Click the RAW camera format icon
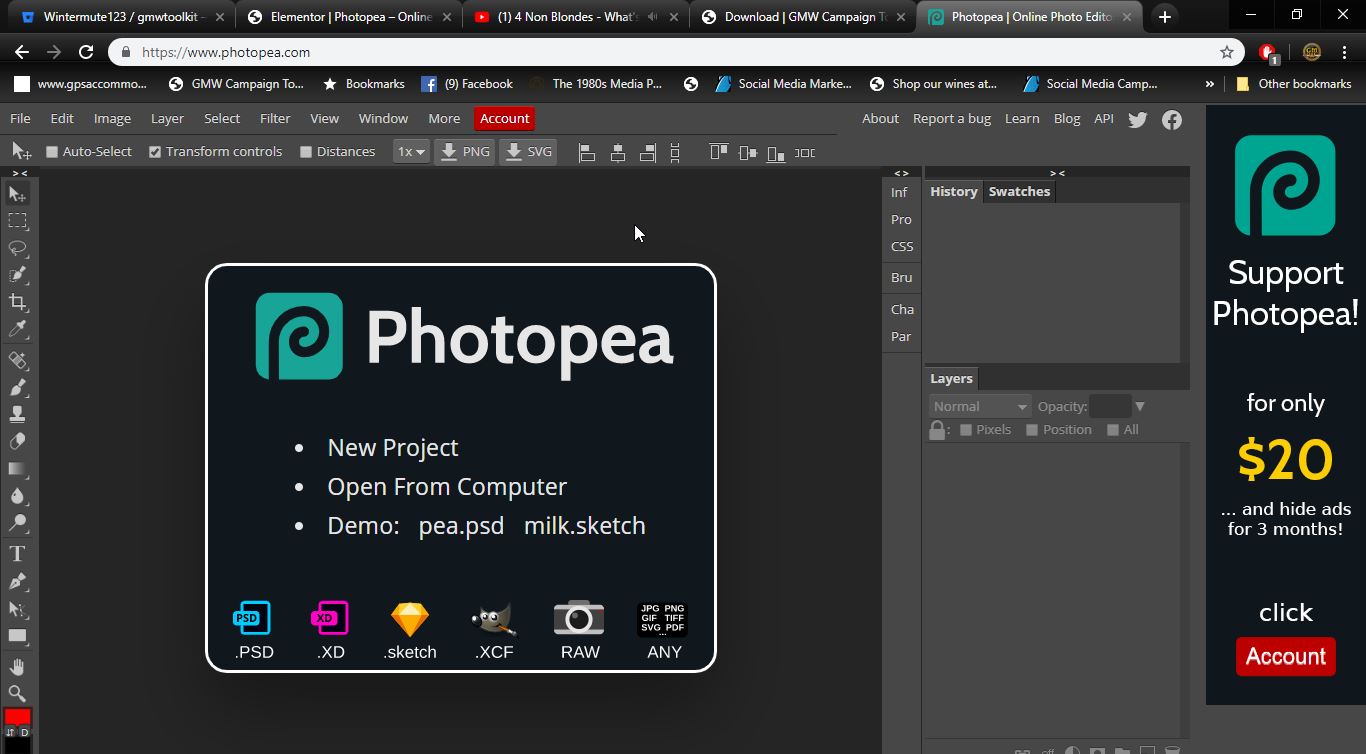 579,630
